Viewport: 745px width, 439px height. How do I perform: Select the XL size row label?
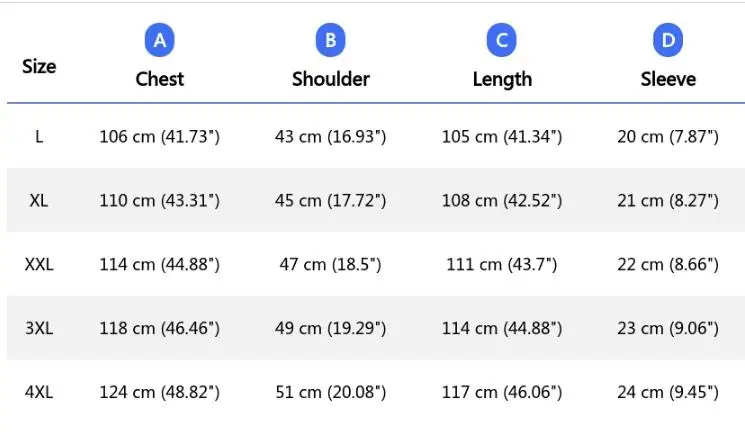click(39, 201)
